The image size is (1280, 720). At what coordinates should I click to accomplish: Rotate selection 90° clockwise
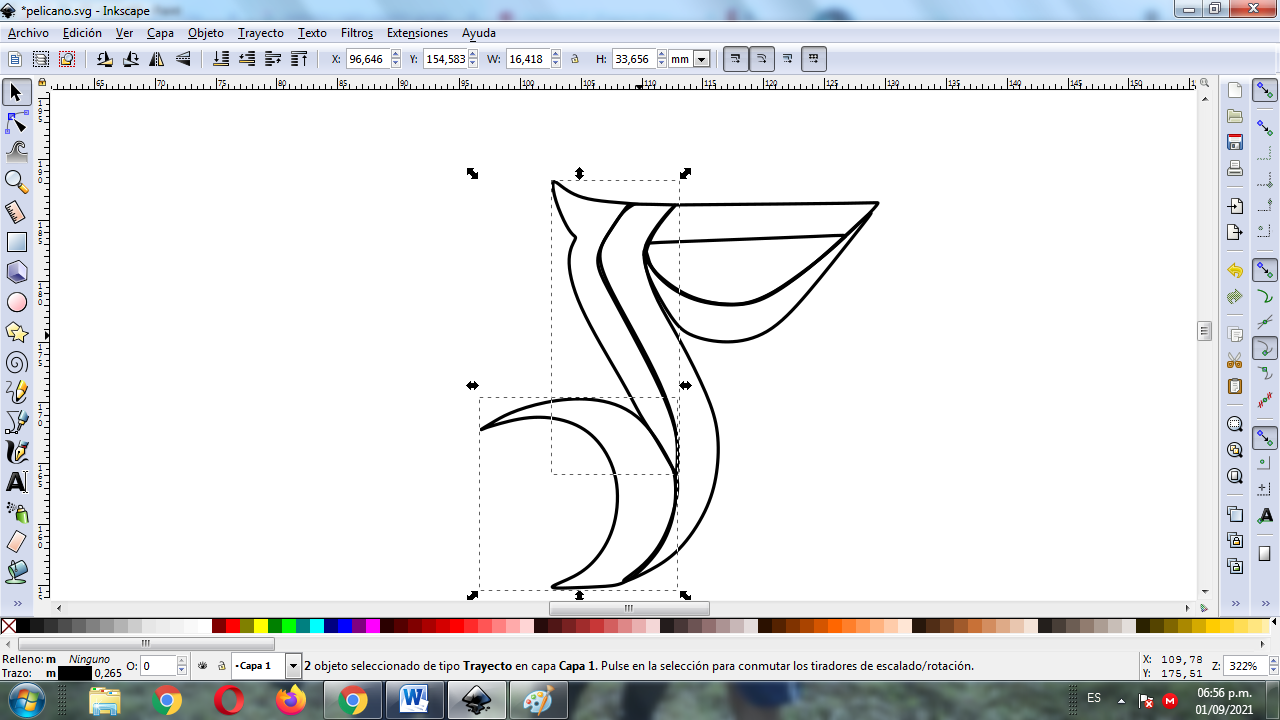pyautogui.click(x=130, y=59)
